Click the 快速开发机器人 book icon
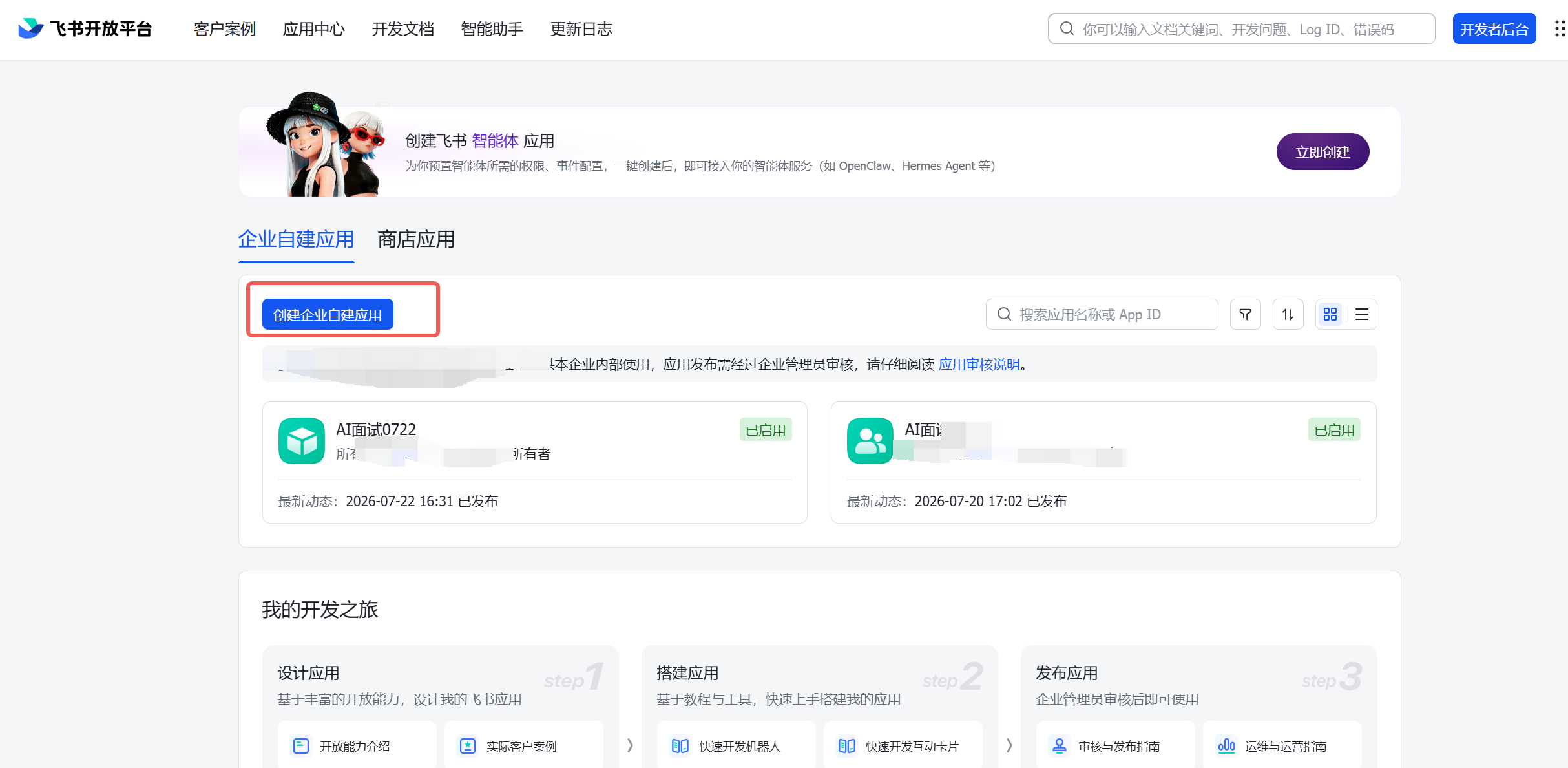The image size is (1568, 768). (x=680, y=746)
